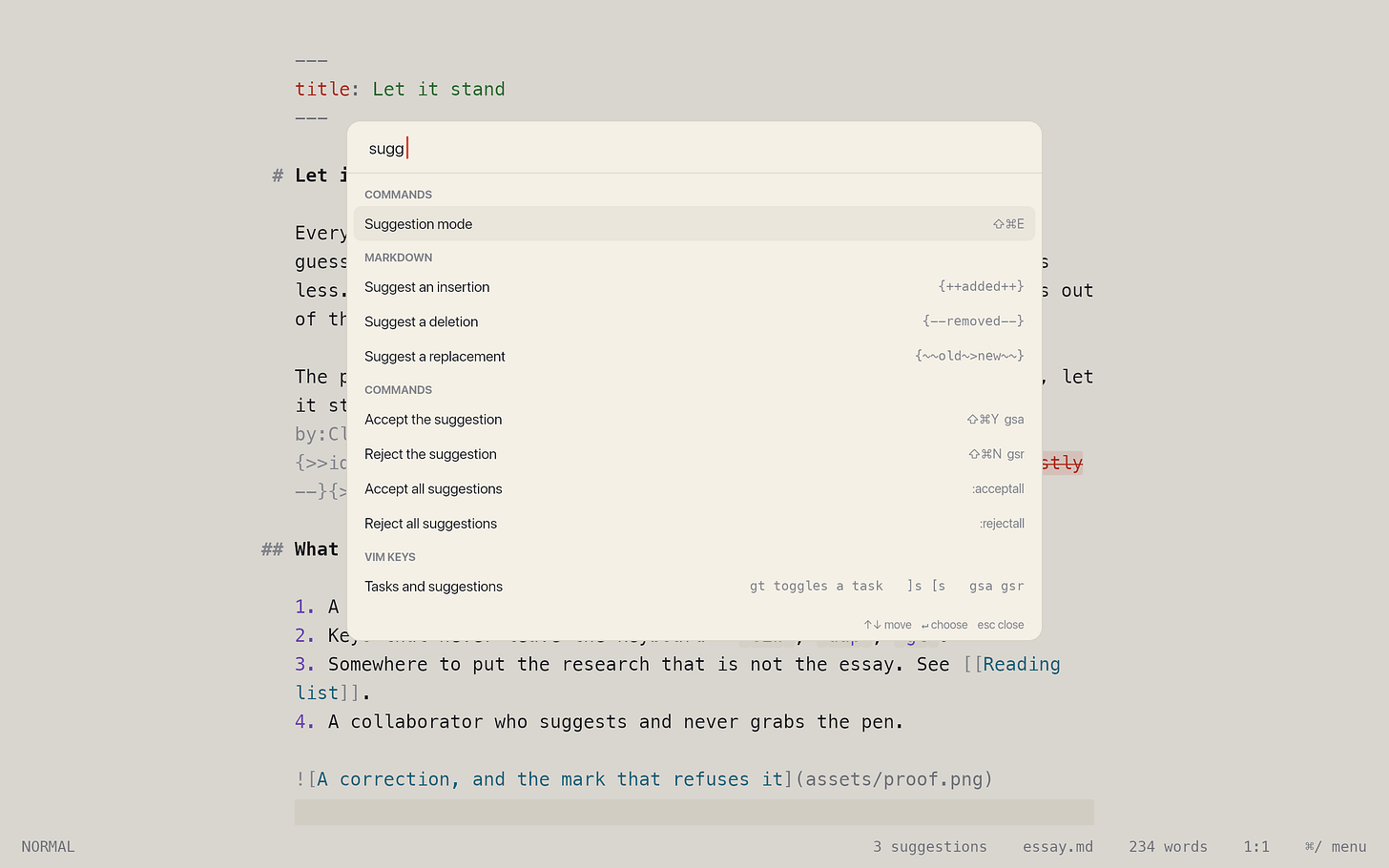This screenshot has width=1389, height=868.
Task: Choose Suggest an insertion from the palette
Action: point(694,287)
